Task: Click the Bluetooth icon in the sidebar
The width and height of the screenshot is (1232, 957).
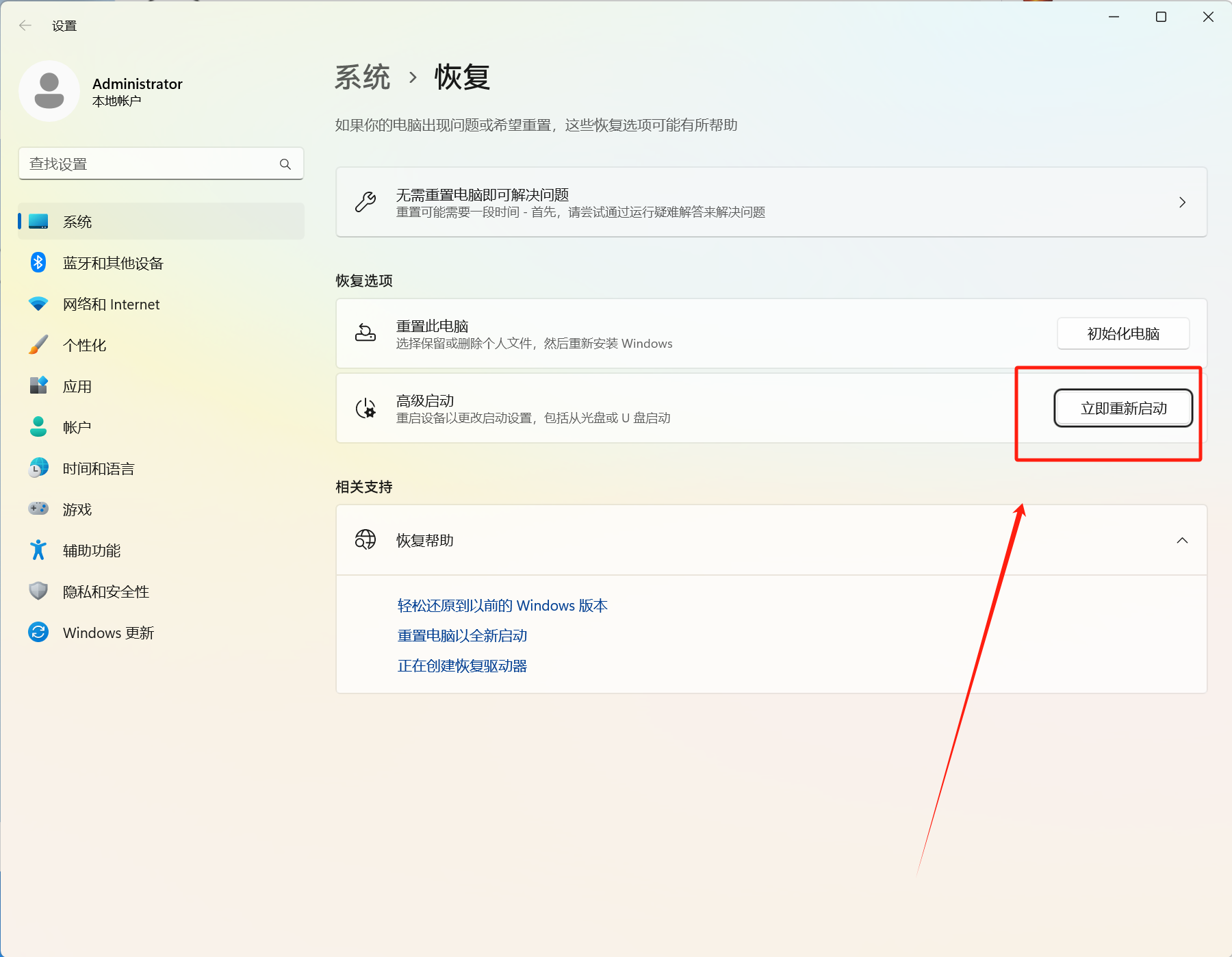Action: coord(38,262)
